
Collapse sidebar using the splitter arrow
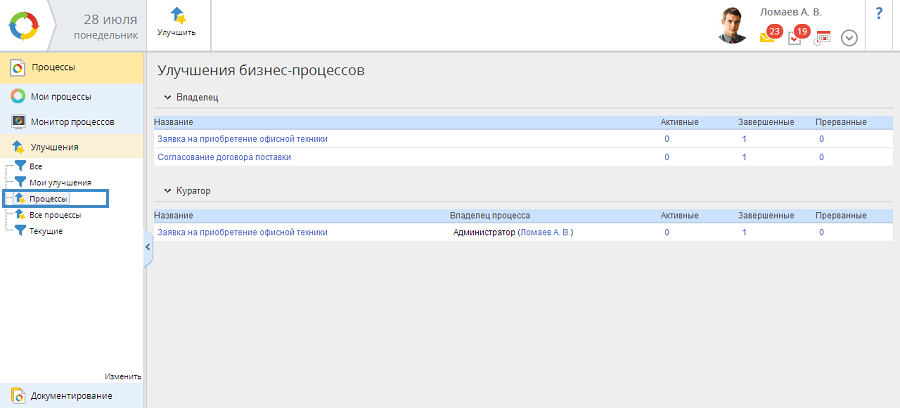click(x=148, y=246)
